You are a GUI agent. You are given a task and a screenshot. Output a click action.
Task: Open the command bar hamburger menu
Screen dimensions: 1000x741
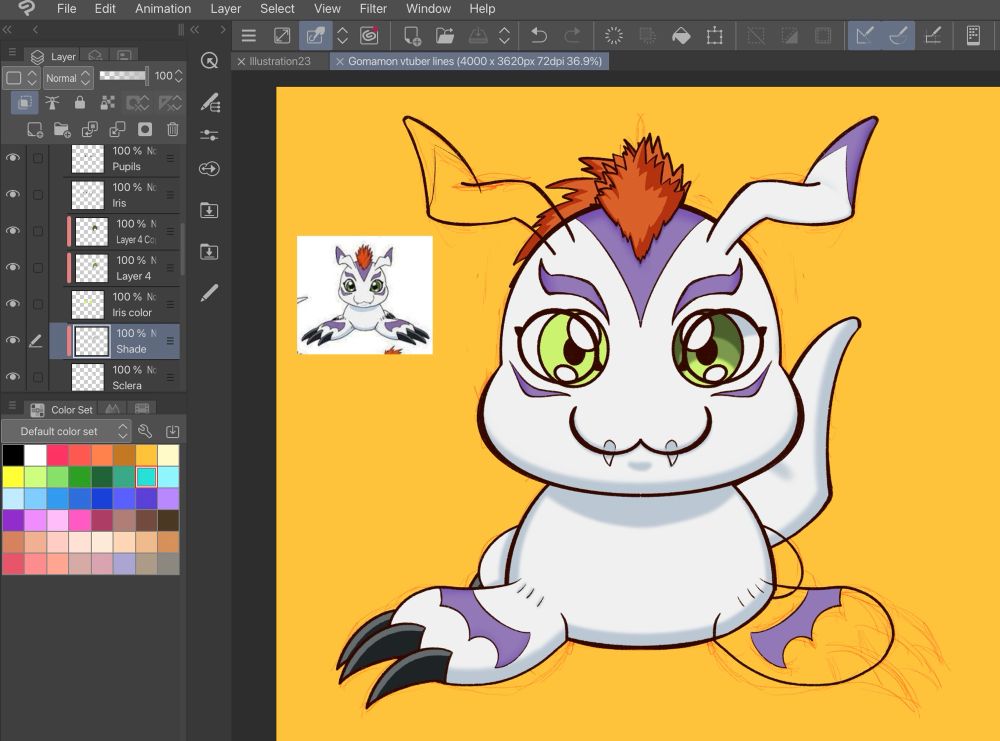(x=249, y=36)
